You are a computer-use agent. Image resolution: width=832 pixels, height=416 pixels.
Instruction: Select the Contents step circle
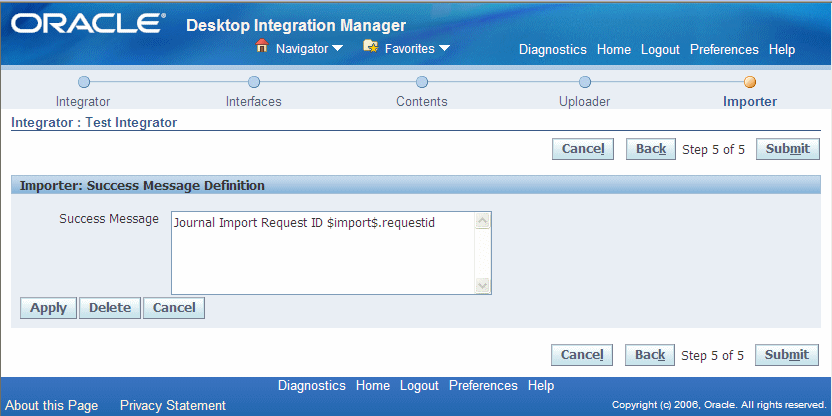point(422,82)
